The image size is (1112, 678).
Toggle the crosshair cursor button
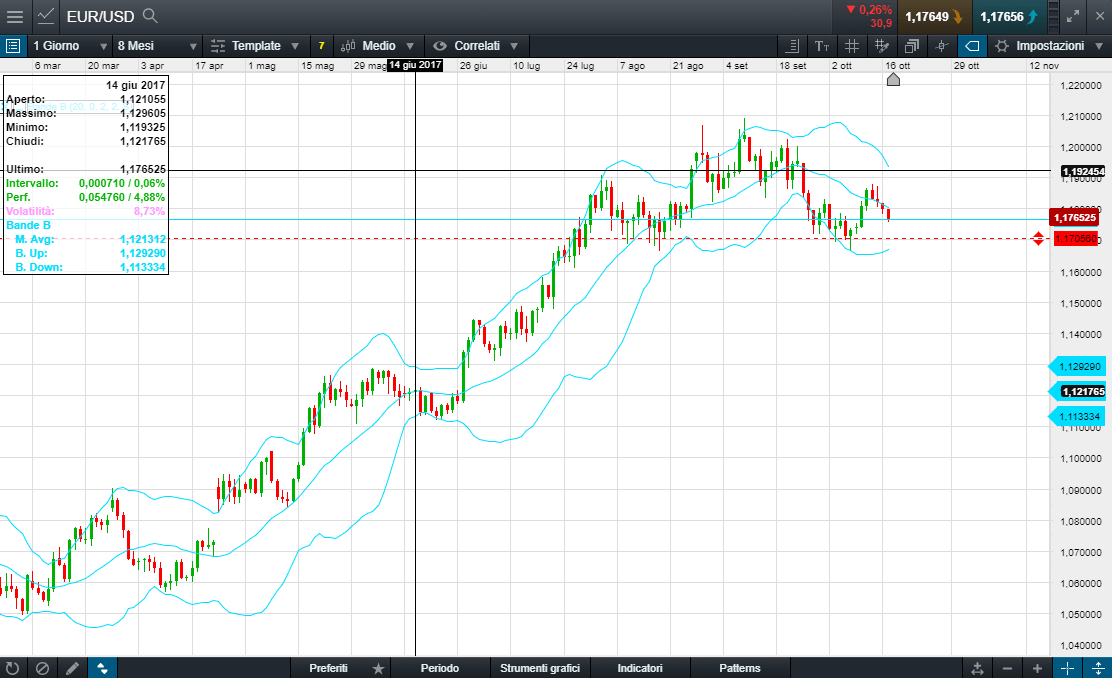(x=1067, y=668)
